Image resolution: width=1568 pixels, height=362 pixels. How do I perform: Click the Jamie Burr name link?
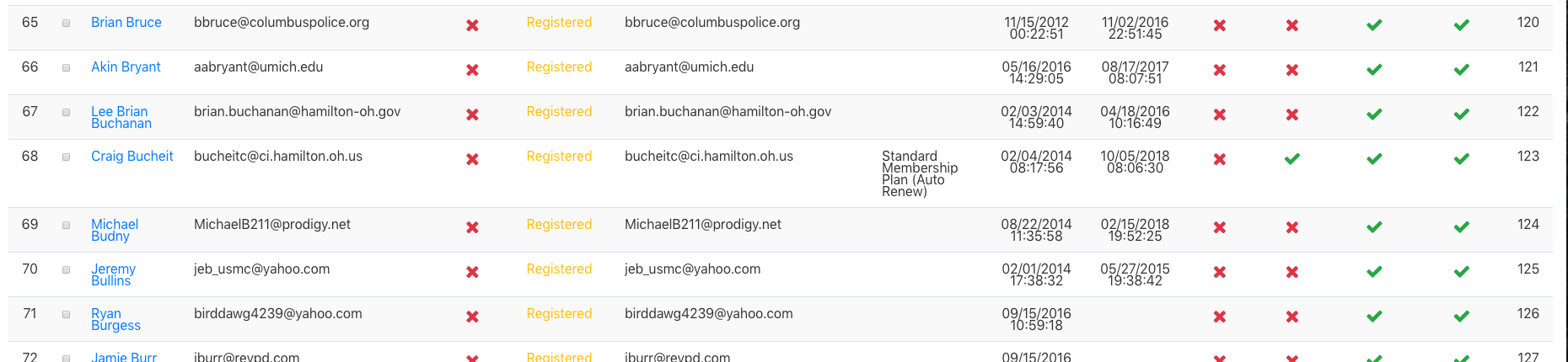124,357
